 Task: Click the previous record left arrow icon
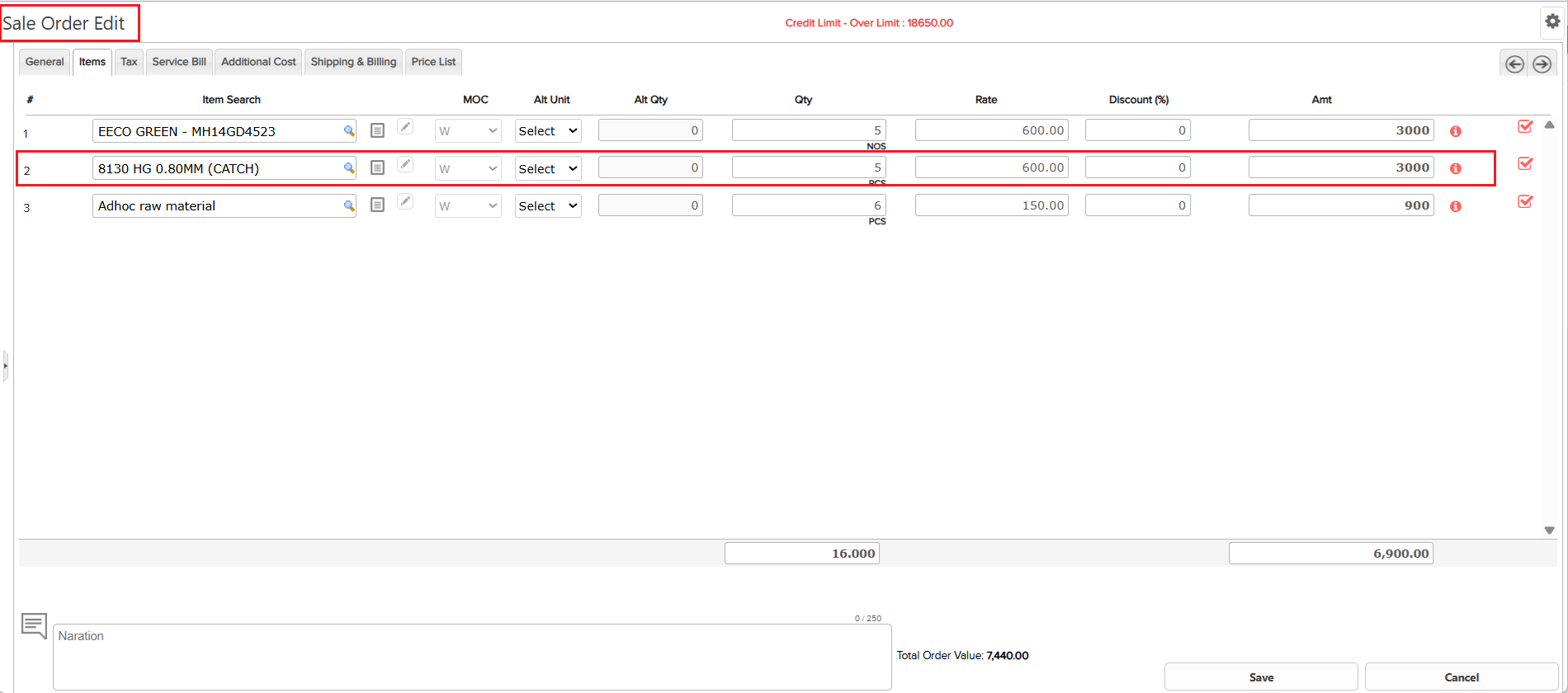tap(1514, 64)
